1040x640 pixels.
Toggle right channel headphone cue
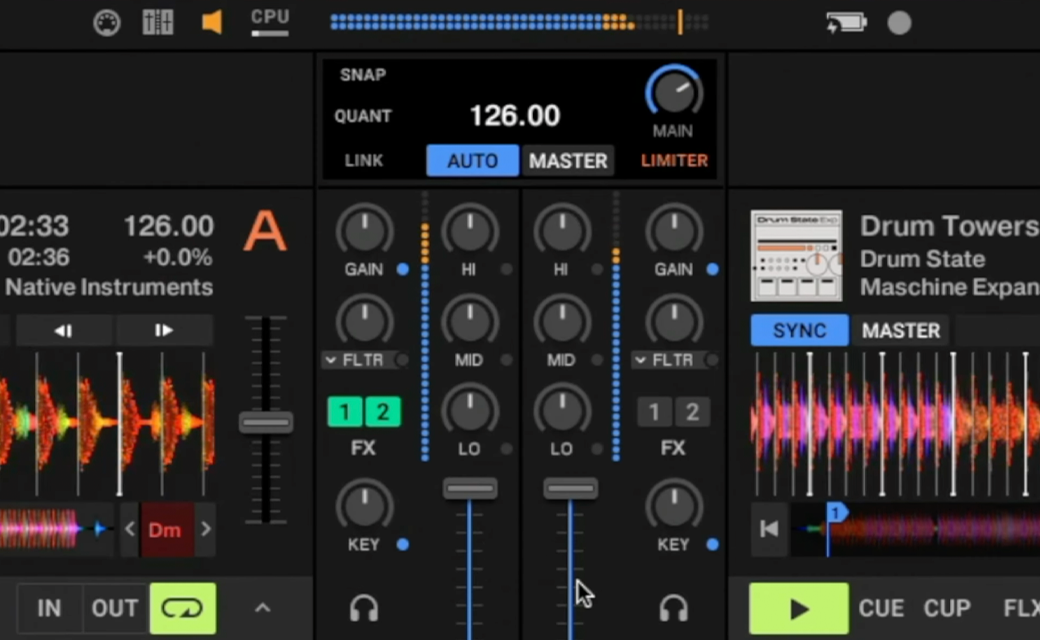[673, 608]
